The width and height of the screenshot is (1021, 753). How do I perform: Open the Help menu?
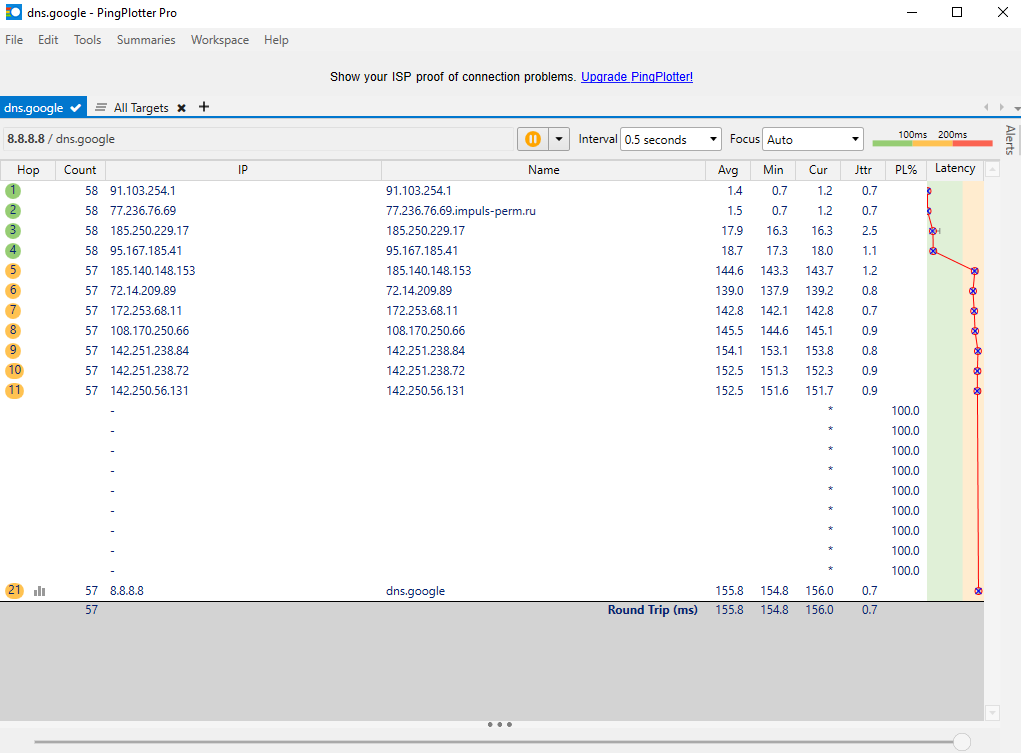point(276,40)
